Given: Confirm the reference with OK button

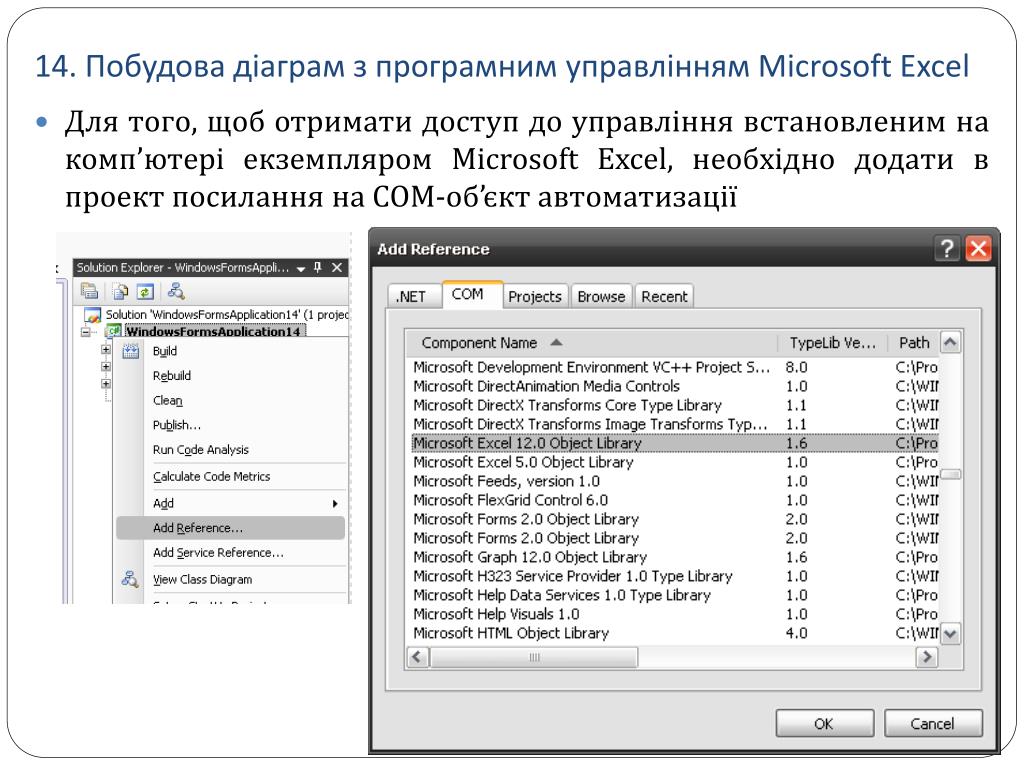Looking at the screenshot, I should pyautogui.click(x=824, y=724).
